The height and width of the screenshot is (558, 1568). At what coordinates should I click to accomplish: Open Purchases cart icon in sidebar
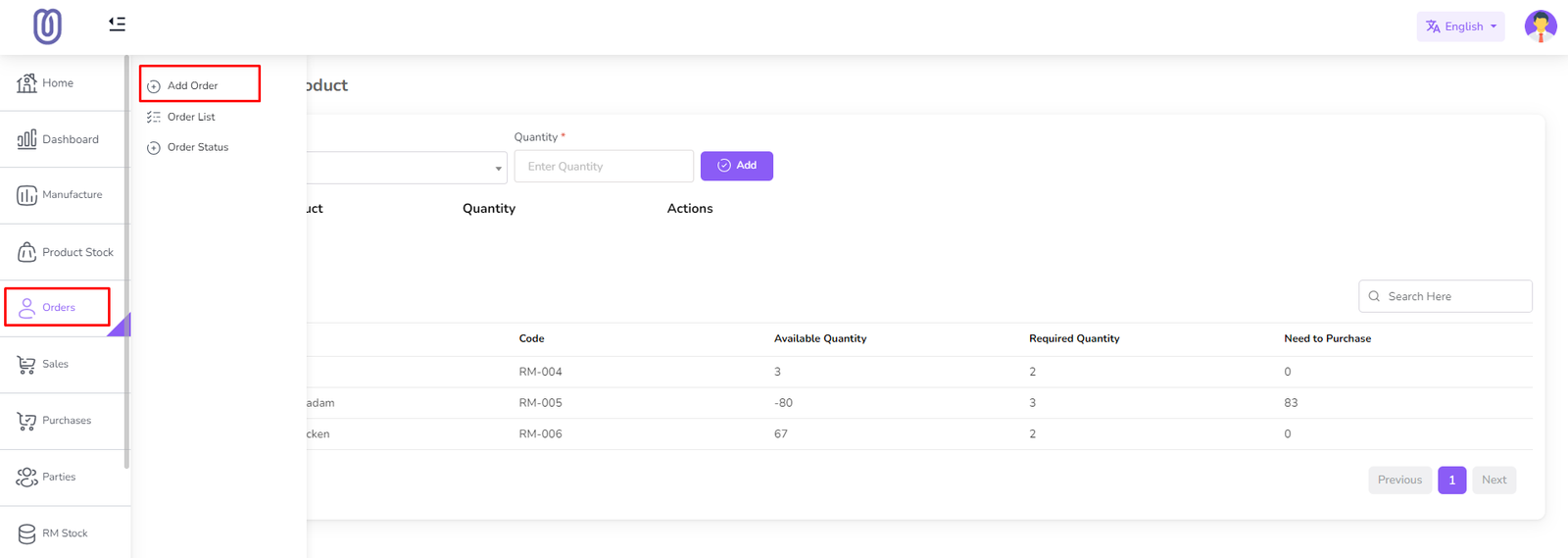[26, 421]
